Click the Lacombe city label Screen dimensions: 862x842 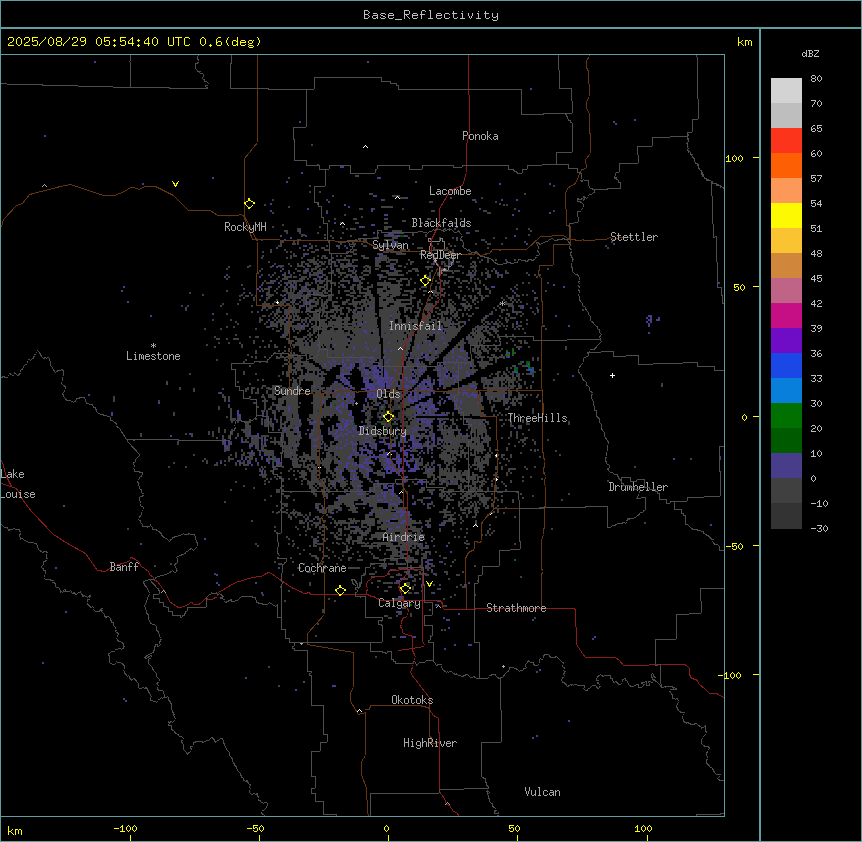450,191
